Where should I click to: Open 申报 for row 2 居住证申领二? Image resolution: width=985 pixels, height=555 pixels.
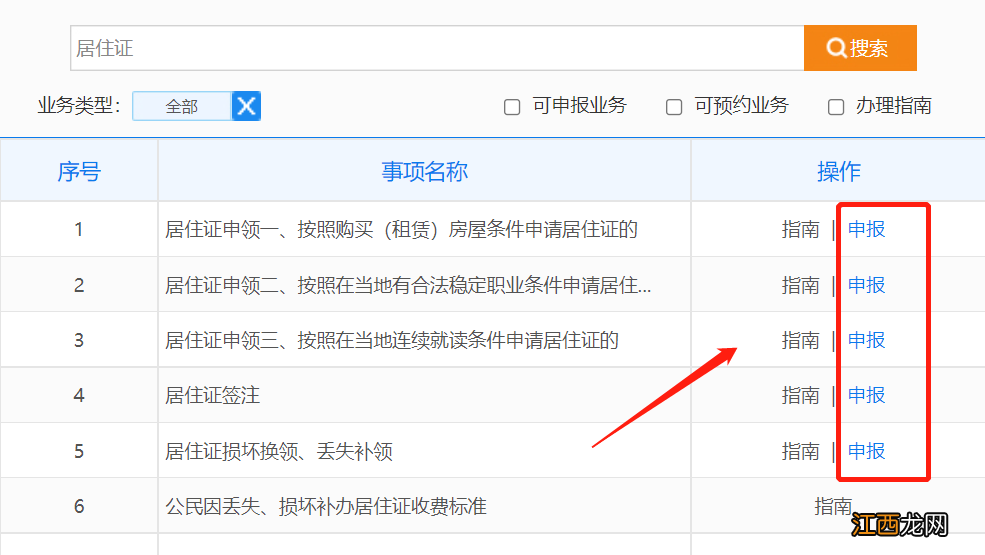(x=866, y=285)
